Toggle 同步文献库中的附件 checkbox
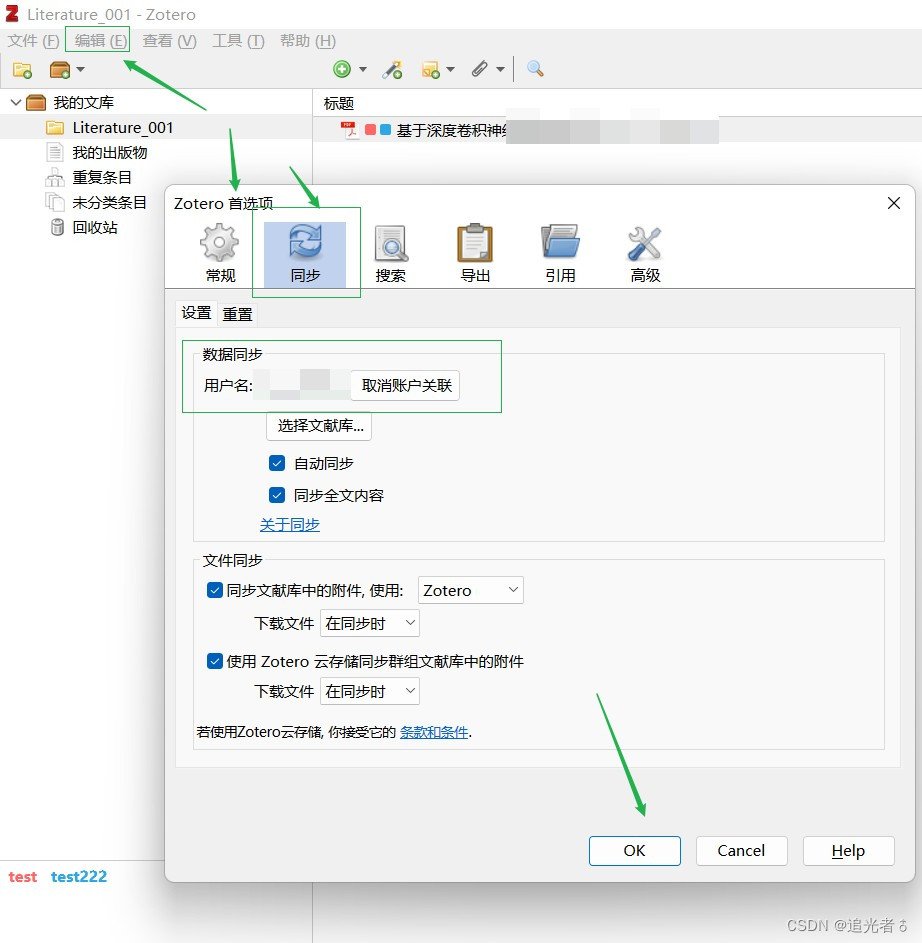This screenshot has width=922, height=943. click(x=214, y=590)
